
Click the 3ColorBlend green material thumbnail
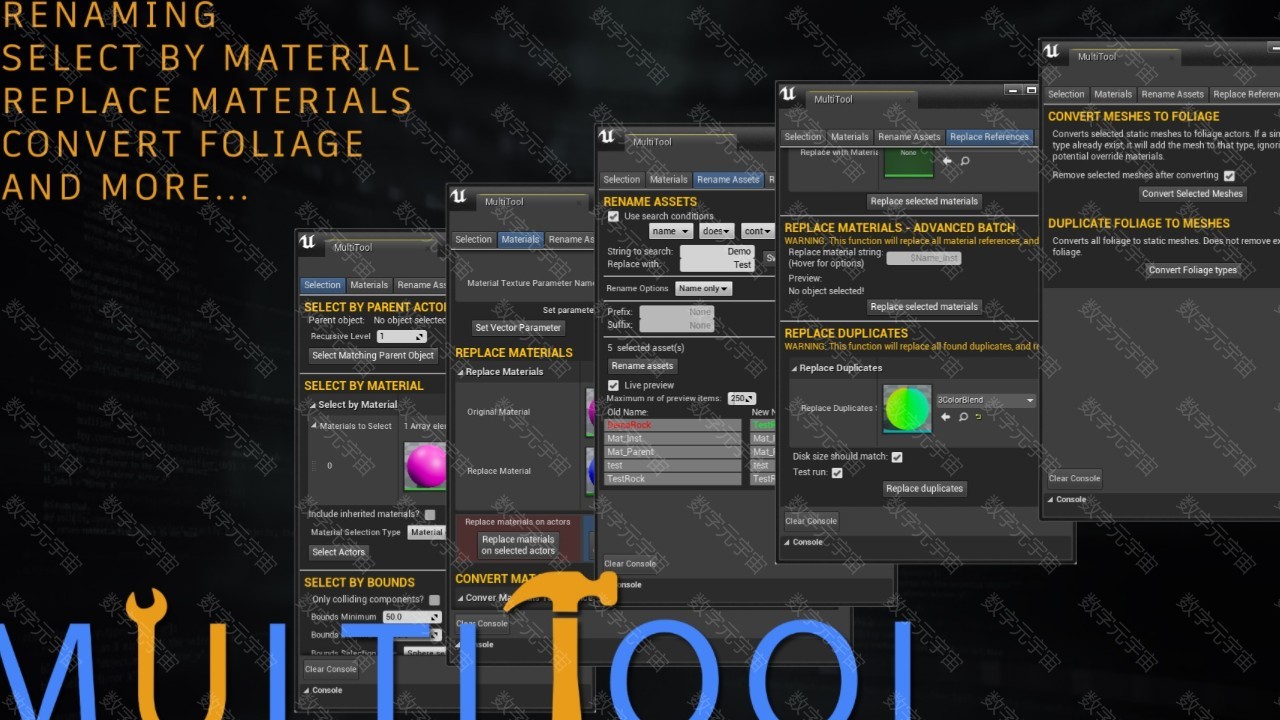[x=907, y=409]
